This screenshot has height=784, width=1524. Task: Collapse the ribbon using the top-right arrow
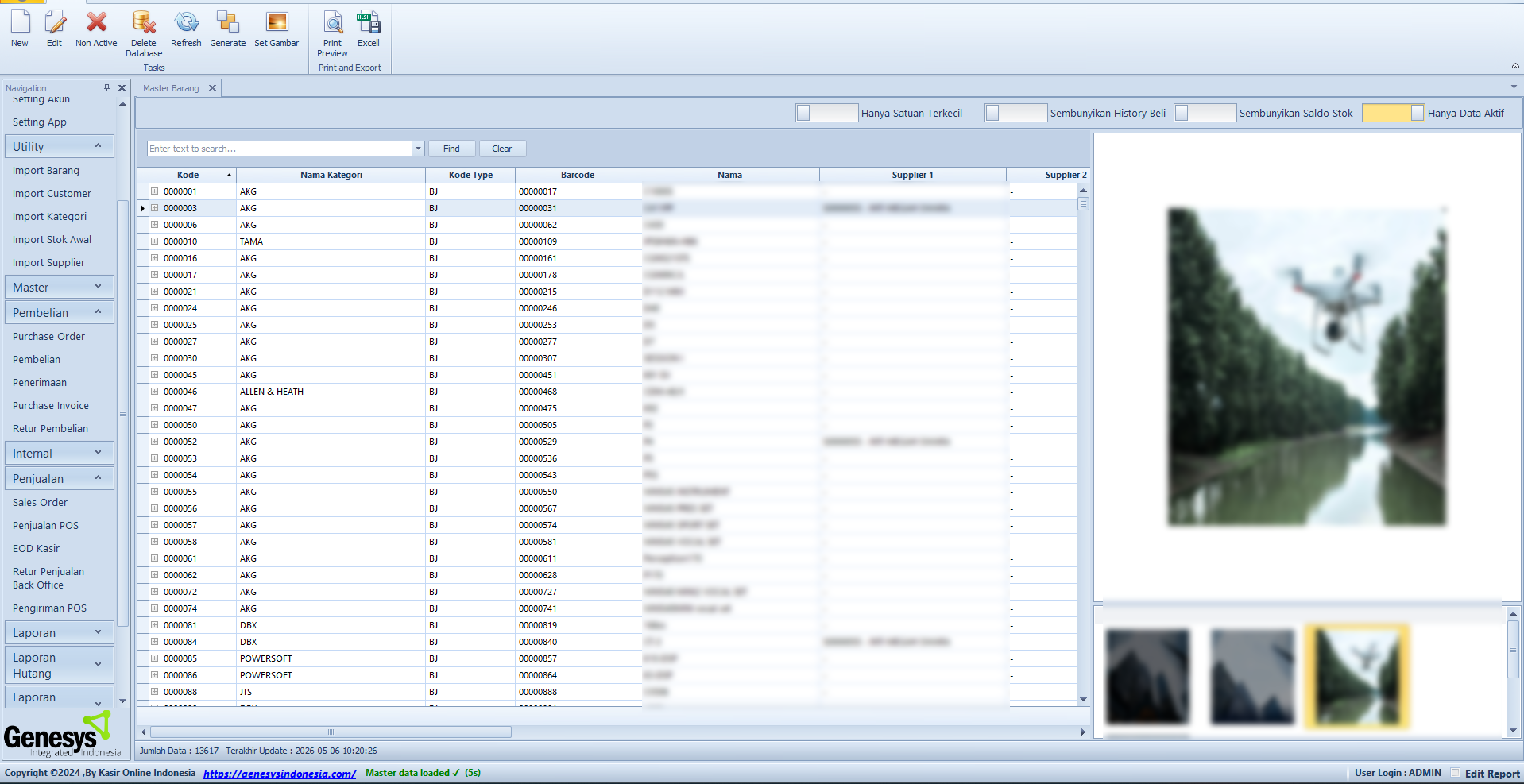tap(1514, 66)
